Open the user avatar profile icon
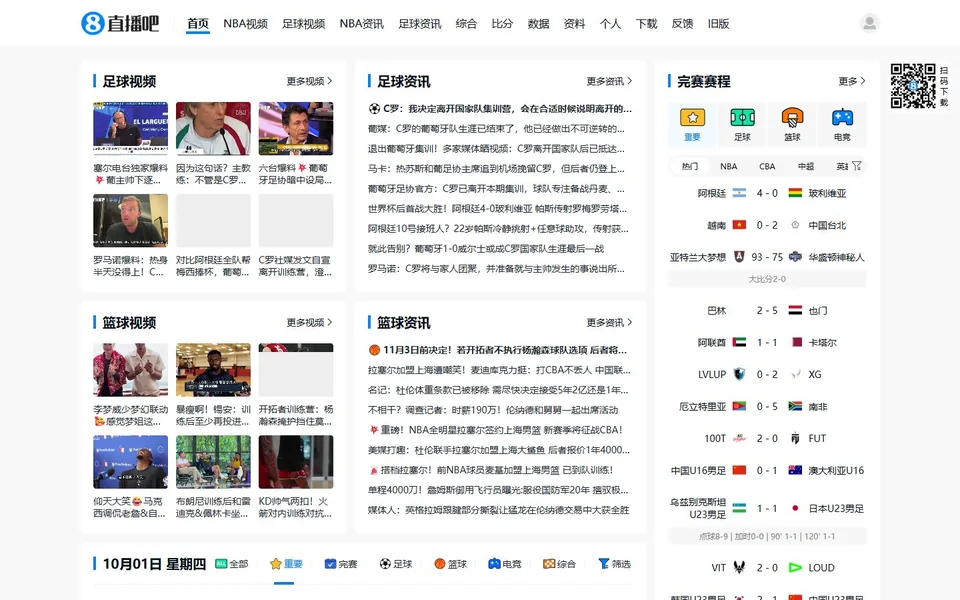This screenshot has height=600, width=960. [869, 23]
